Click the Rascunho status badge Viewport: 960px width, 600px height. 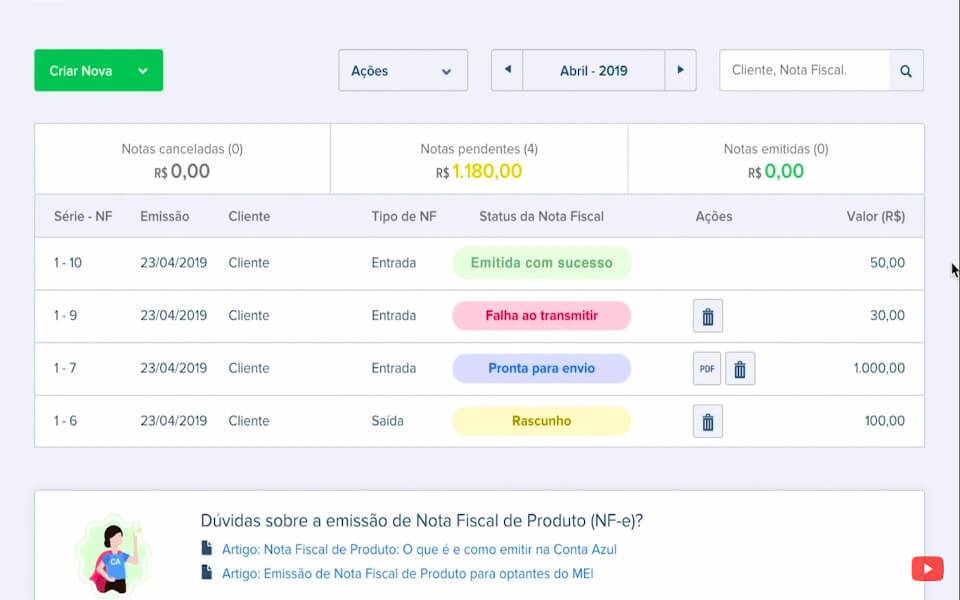click(x=542, y=421)
